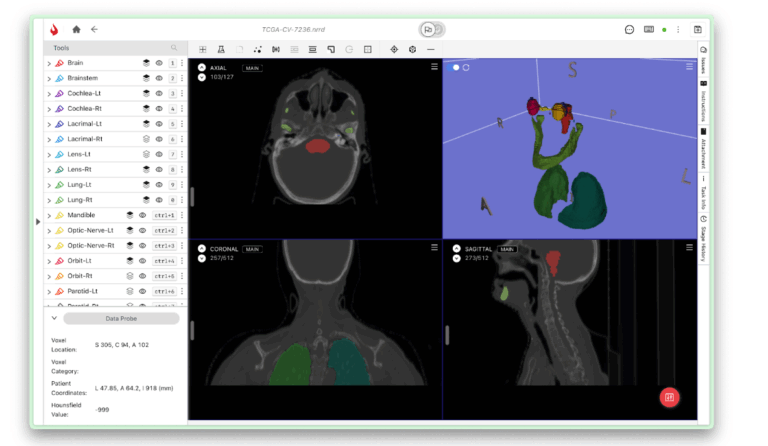Hide the Brain segment with eye icon
The width and height of the screenshot is (768, 446).
pos(159,63)
